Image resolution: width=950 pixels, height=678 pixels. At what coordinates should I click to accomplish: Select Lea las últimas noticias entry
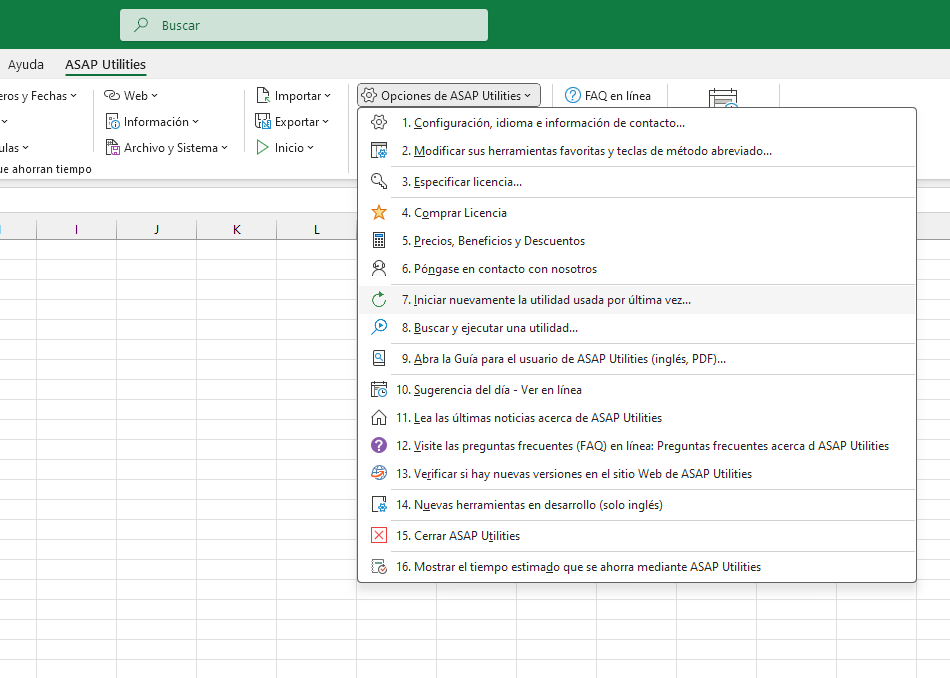[x=637, y=417]
